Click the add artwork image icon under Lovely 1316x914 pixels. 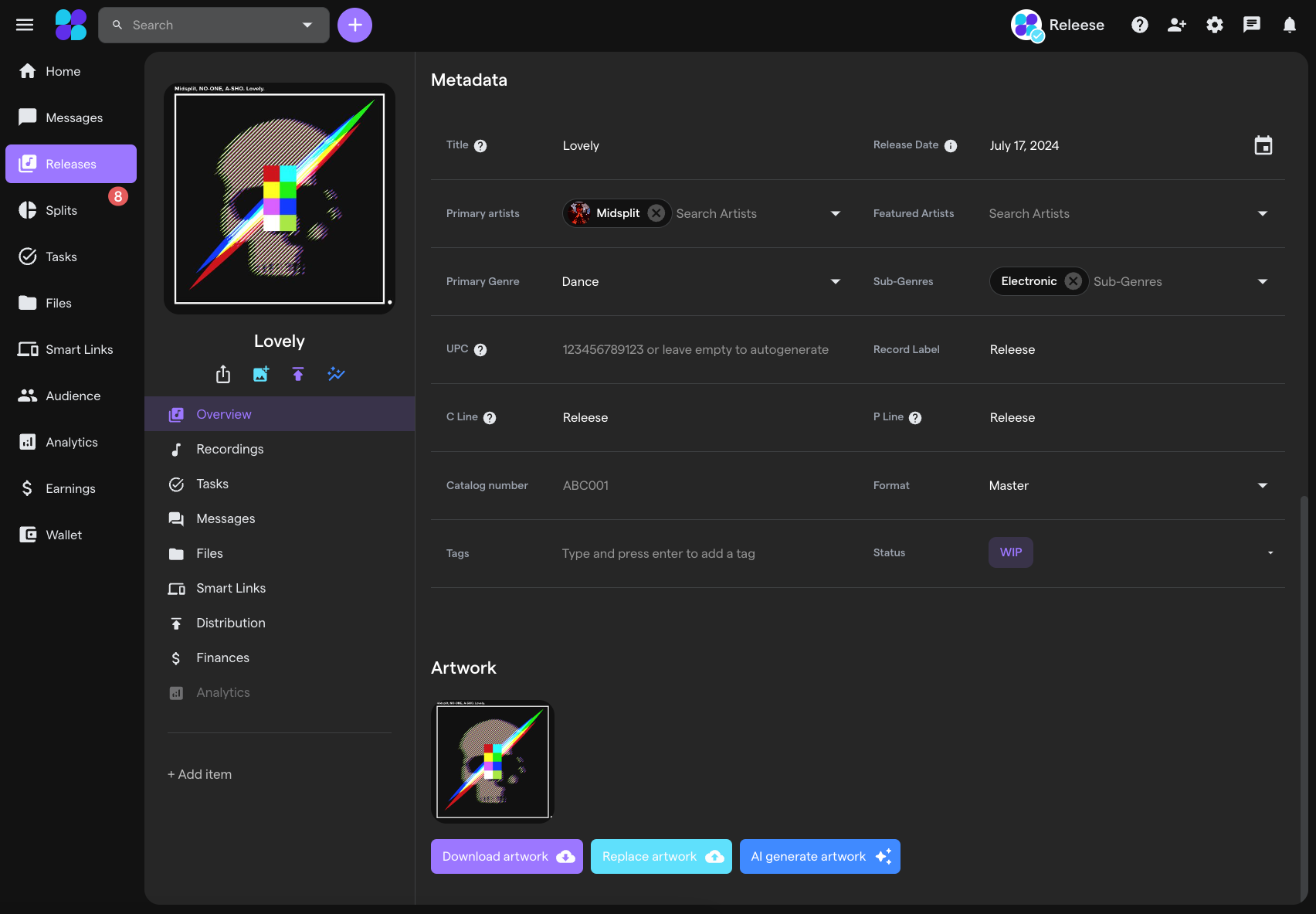coord(261,374)
